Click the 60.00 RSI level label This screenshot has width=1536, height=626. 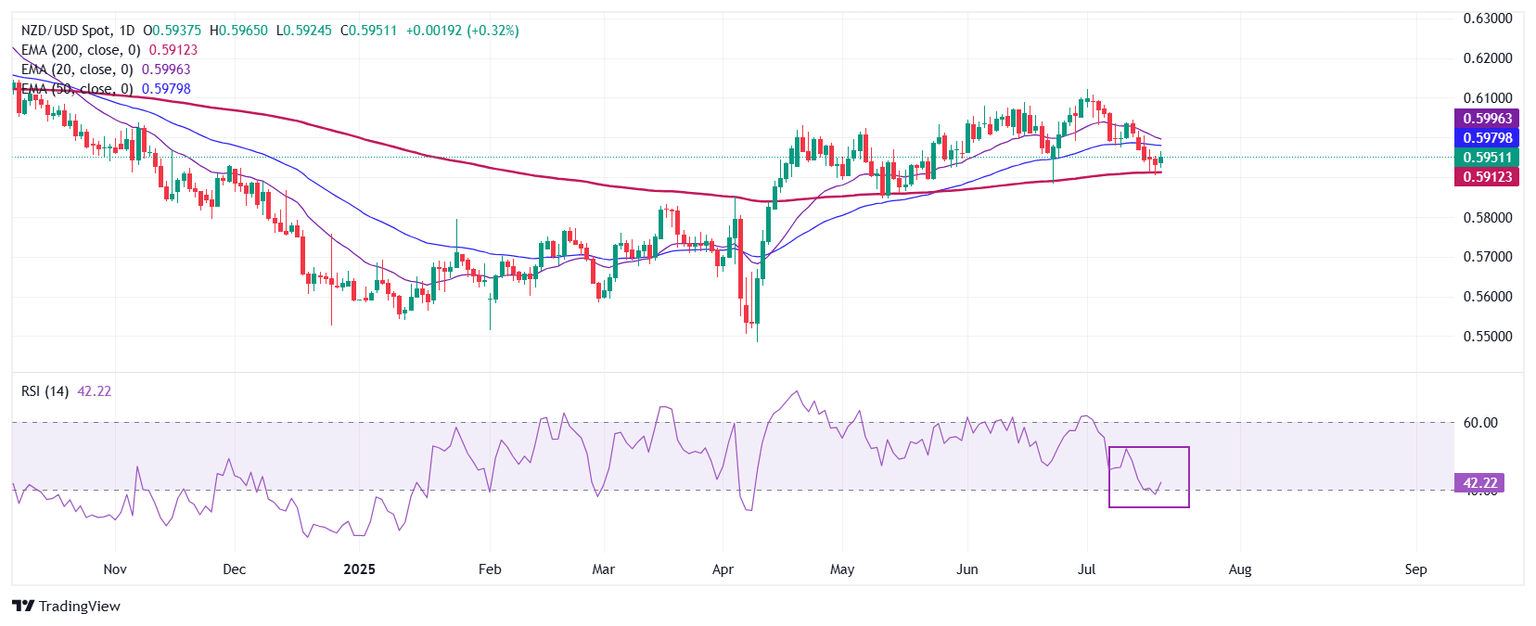[1478, 423]
